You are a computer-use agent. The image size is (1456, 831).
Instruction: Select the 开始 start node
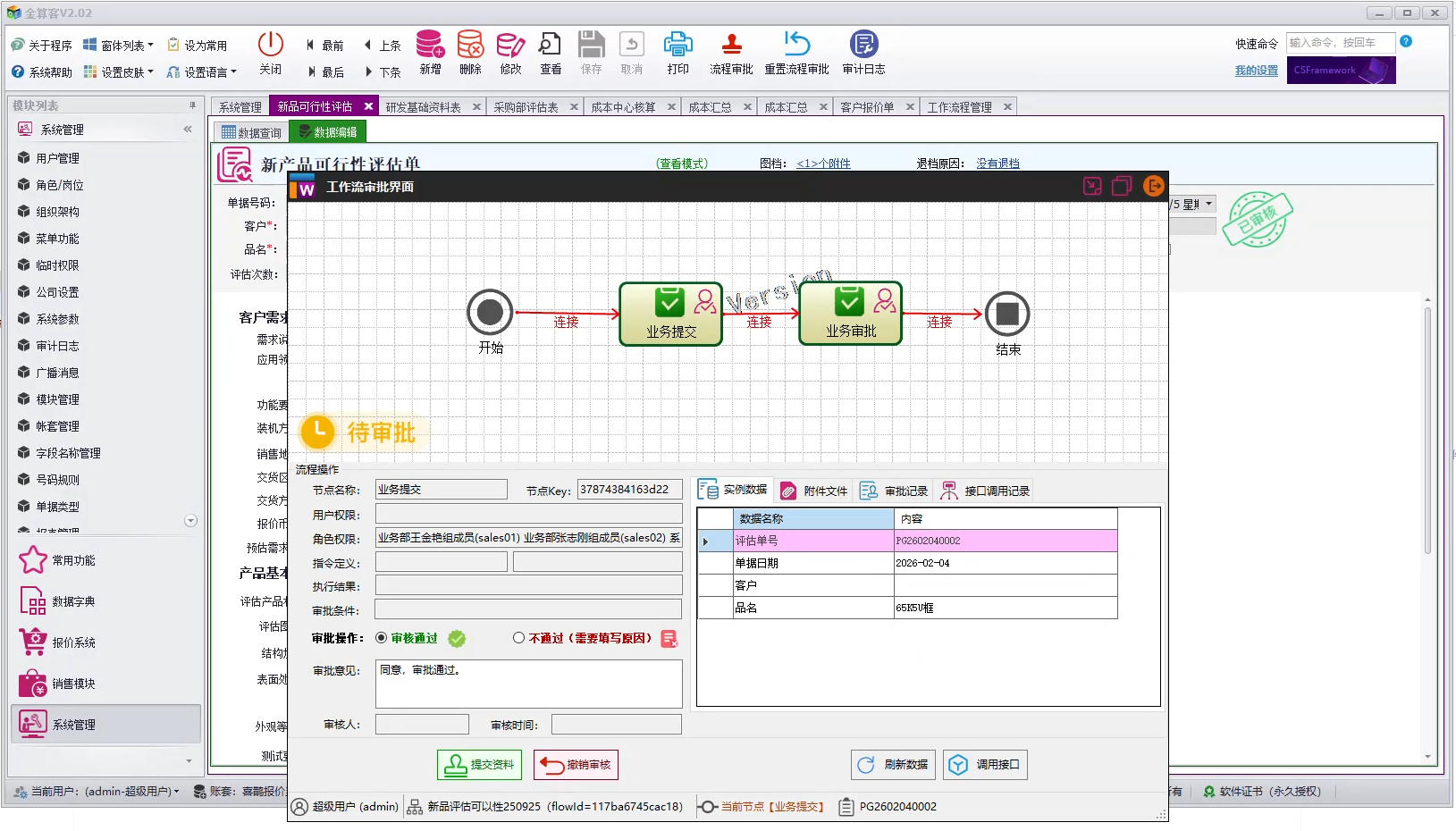coord(490,312)
